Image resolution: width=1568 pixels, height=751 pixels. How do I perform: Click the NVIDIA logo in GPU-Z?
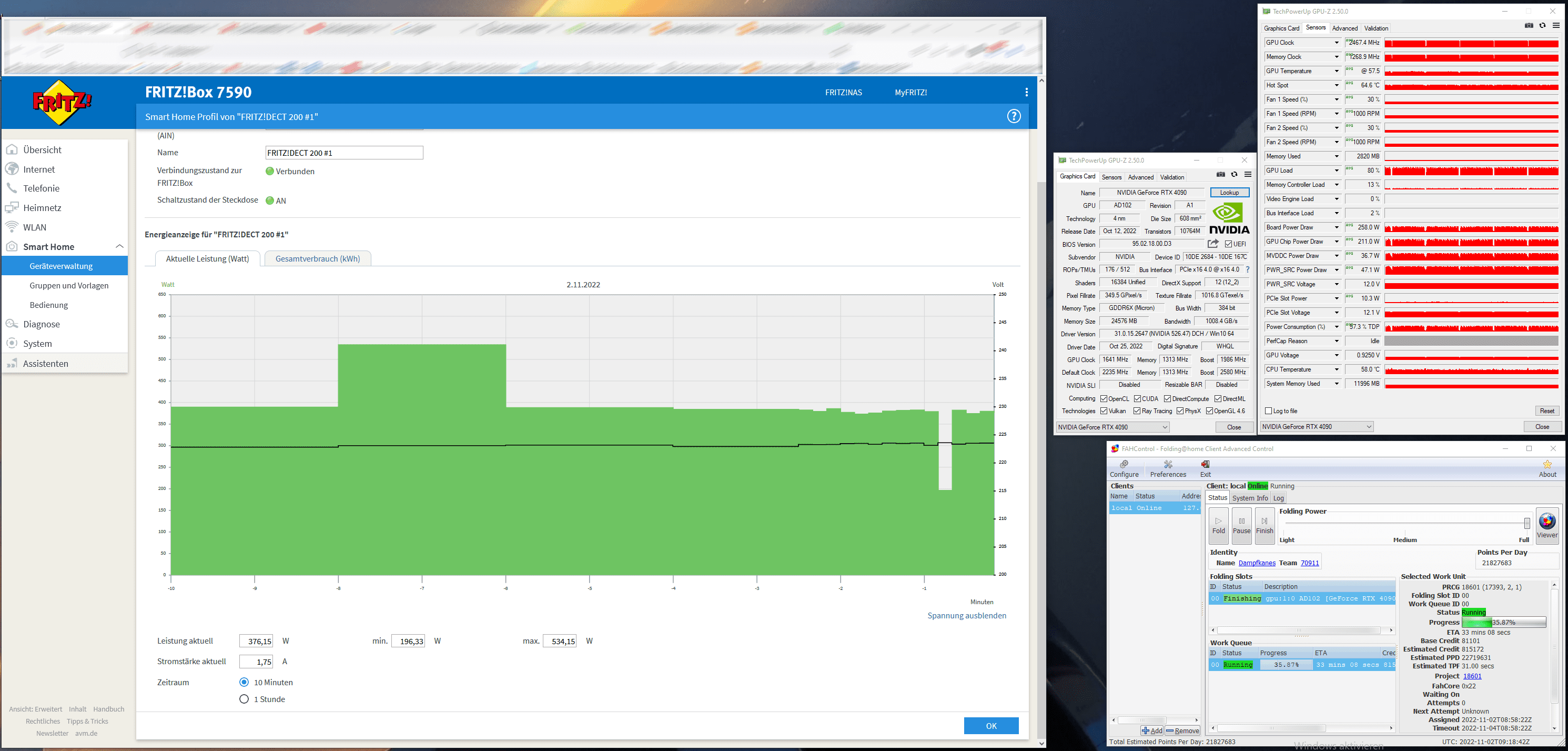point(1228,218)
